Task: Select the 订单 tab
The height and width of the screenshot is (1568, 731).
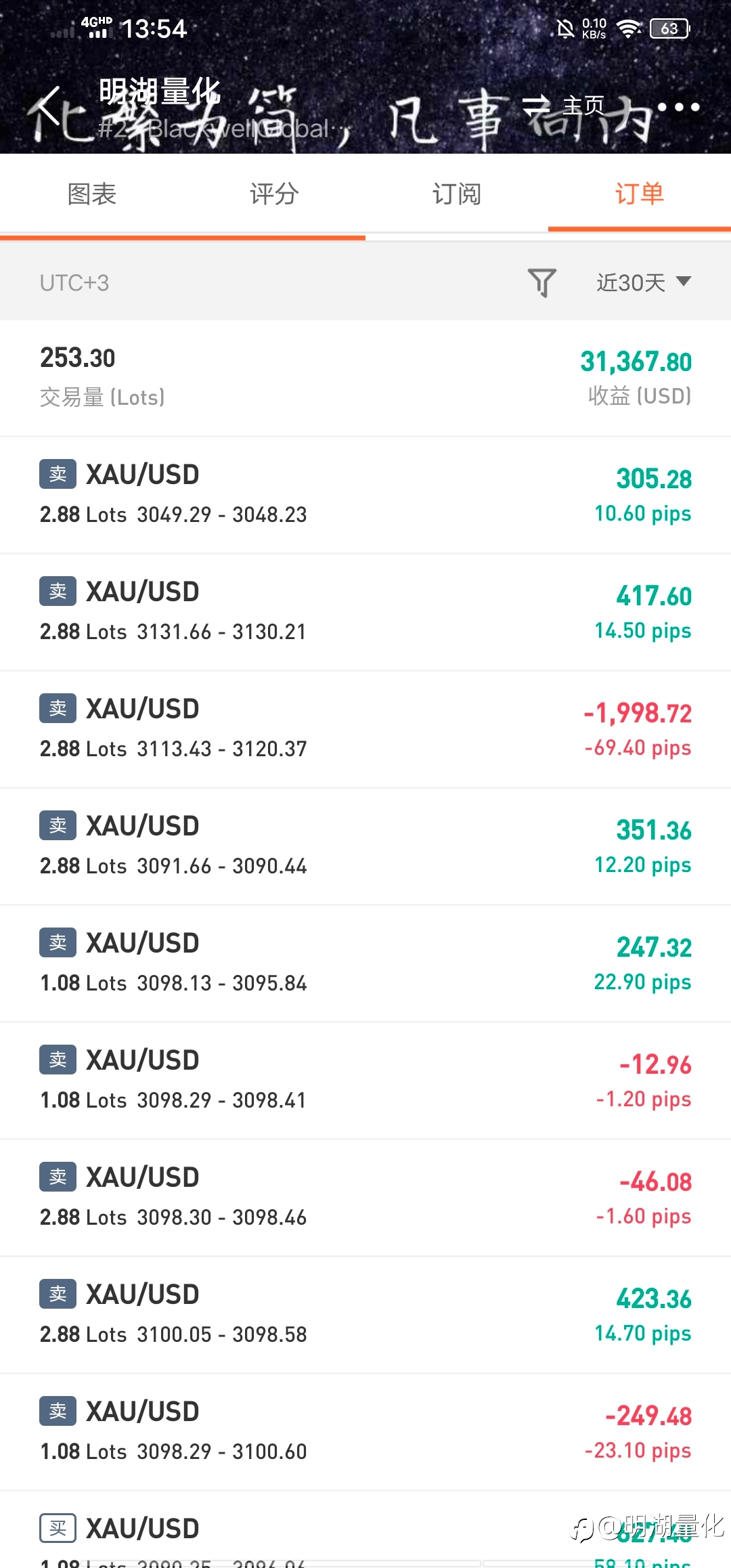Action: tap(640, 194)
